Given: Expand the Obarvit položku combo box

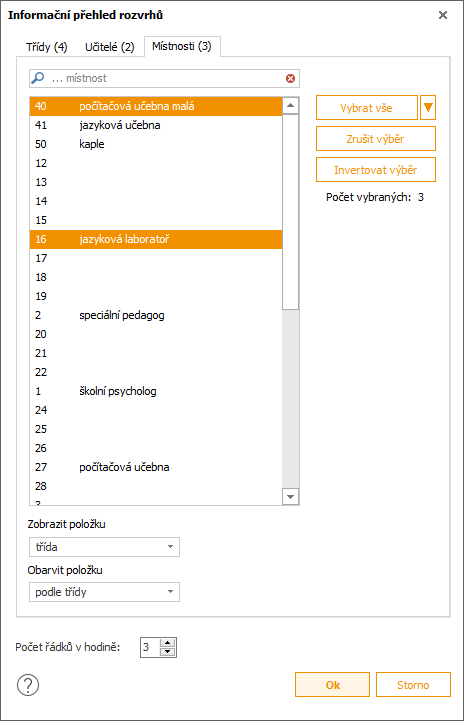Looking at the screenshot, I should pyautogui.click(x=104, y=592).
